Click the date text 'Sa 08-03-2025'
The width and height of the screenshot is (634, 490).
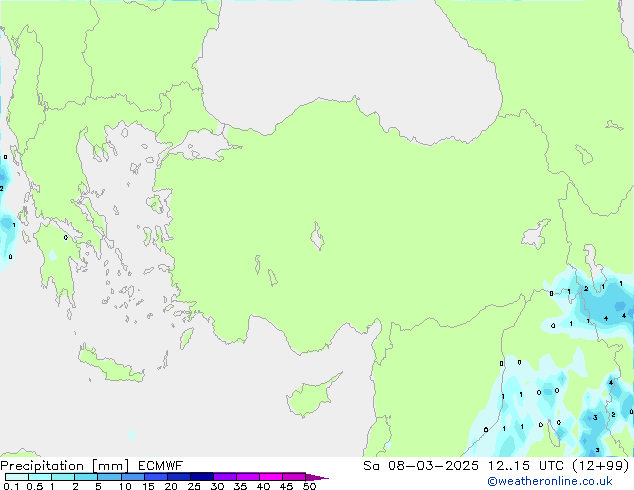click(421, 466)
